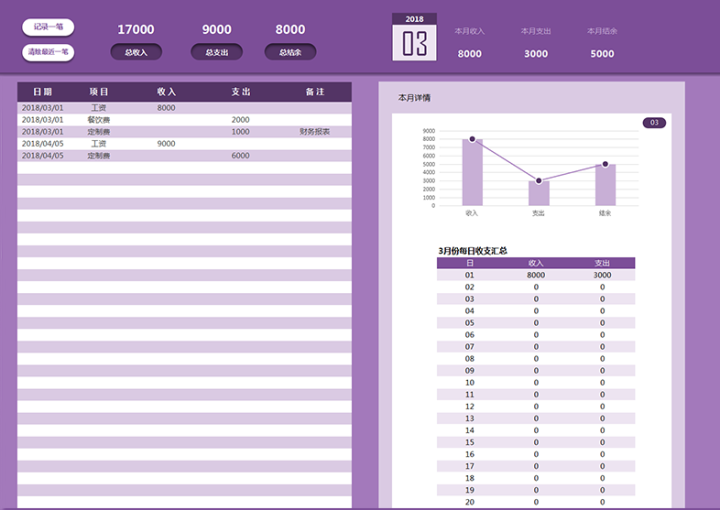Select day 01 row in daily summary

[470, 275]
